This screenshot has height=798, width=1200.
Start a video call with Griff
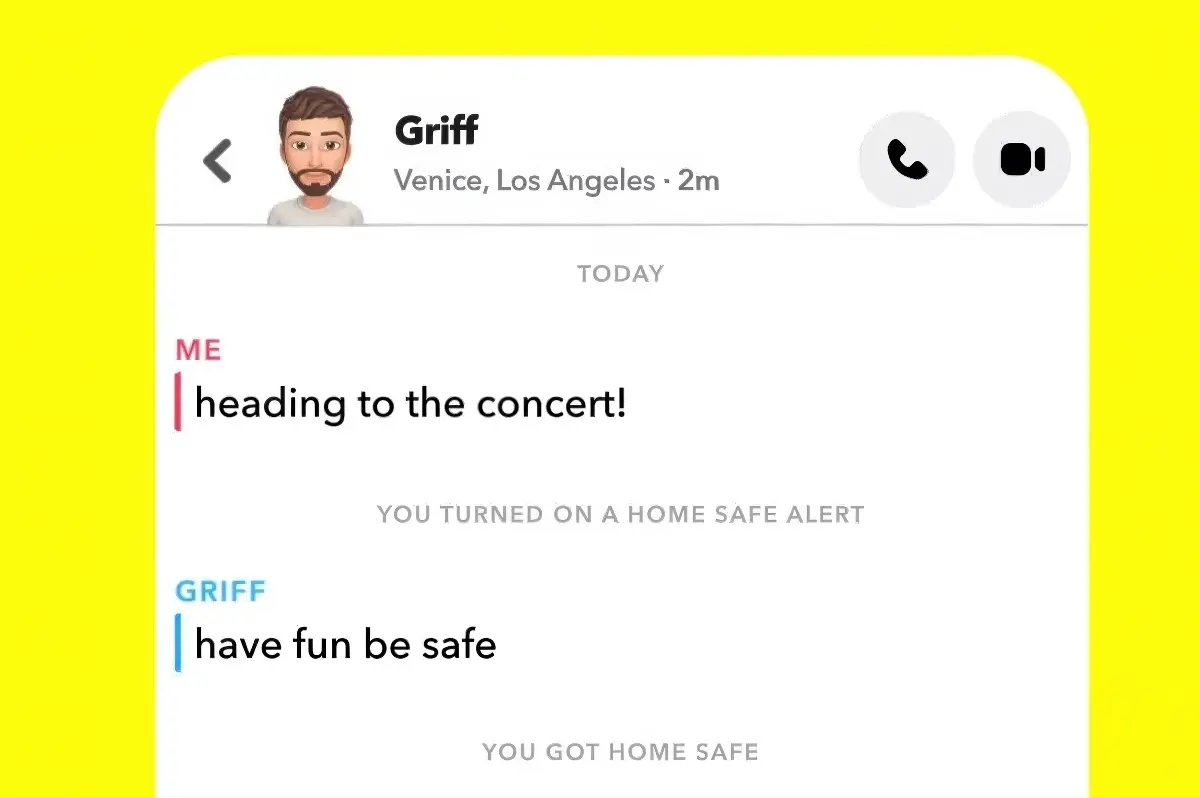click(1021, 159)
